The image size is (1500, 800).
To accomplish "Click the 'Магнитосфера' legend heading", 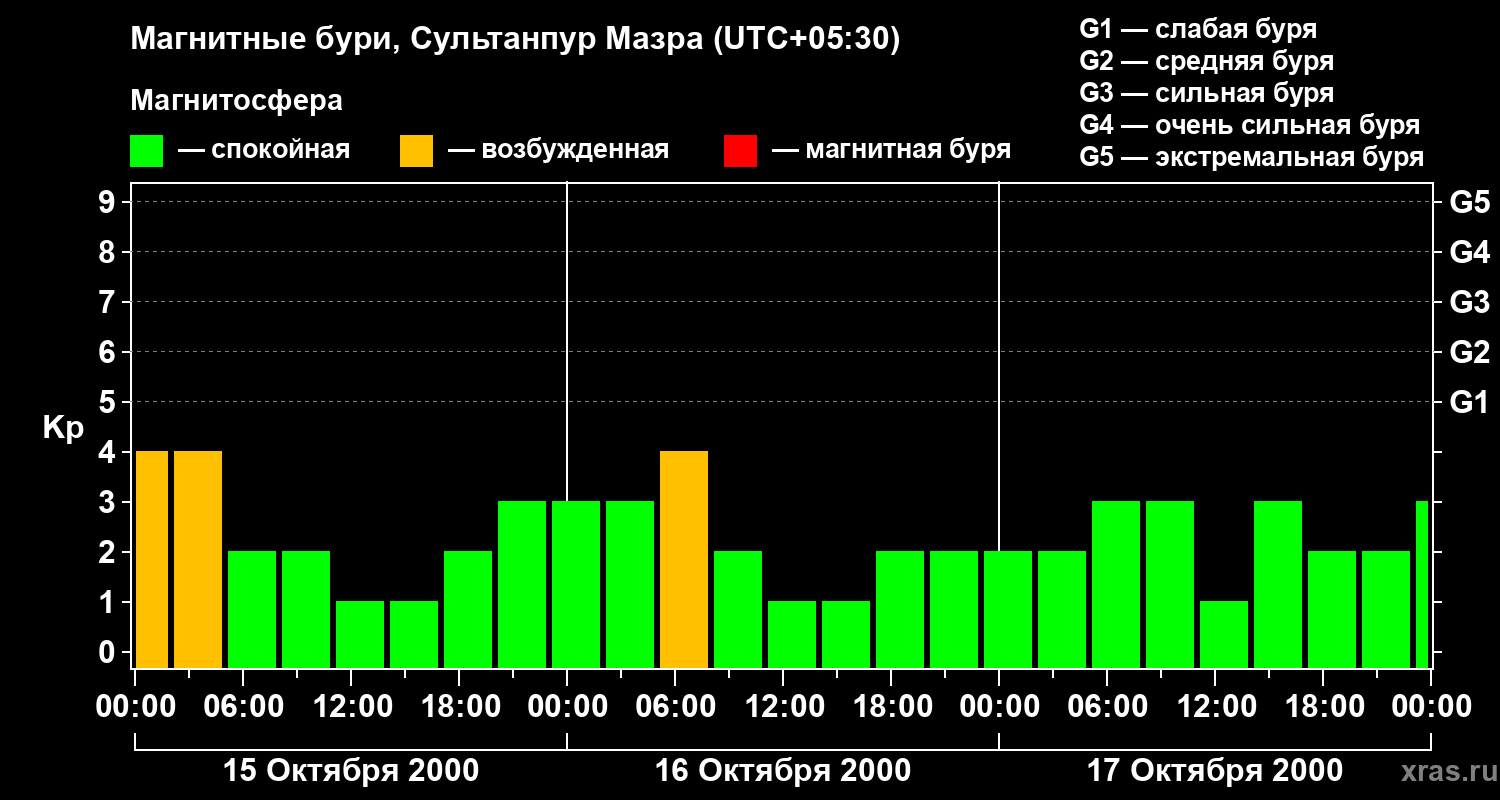I will click(237, 101).
